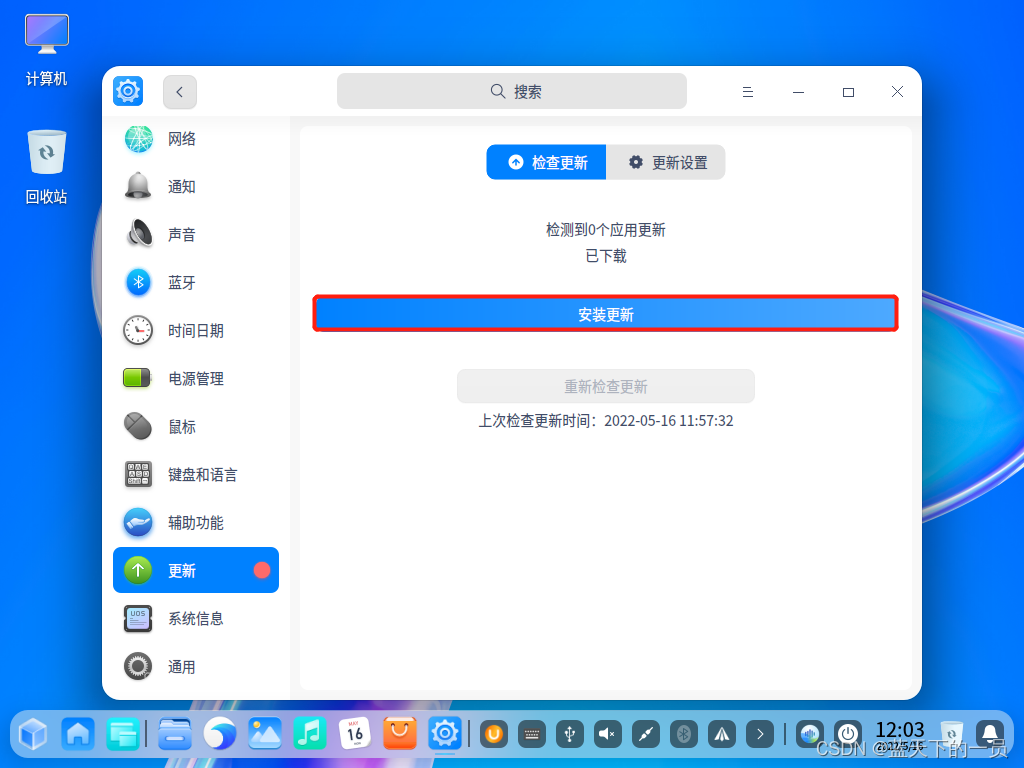The width and height of the screenshot is (1024, 768).
Task: Click the control center gear in dock
Action: (445, 734)
